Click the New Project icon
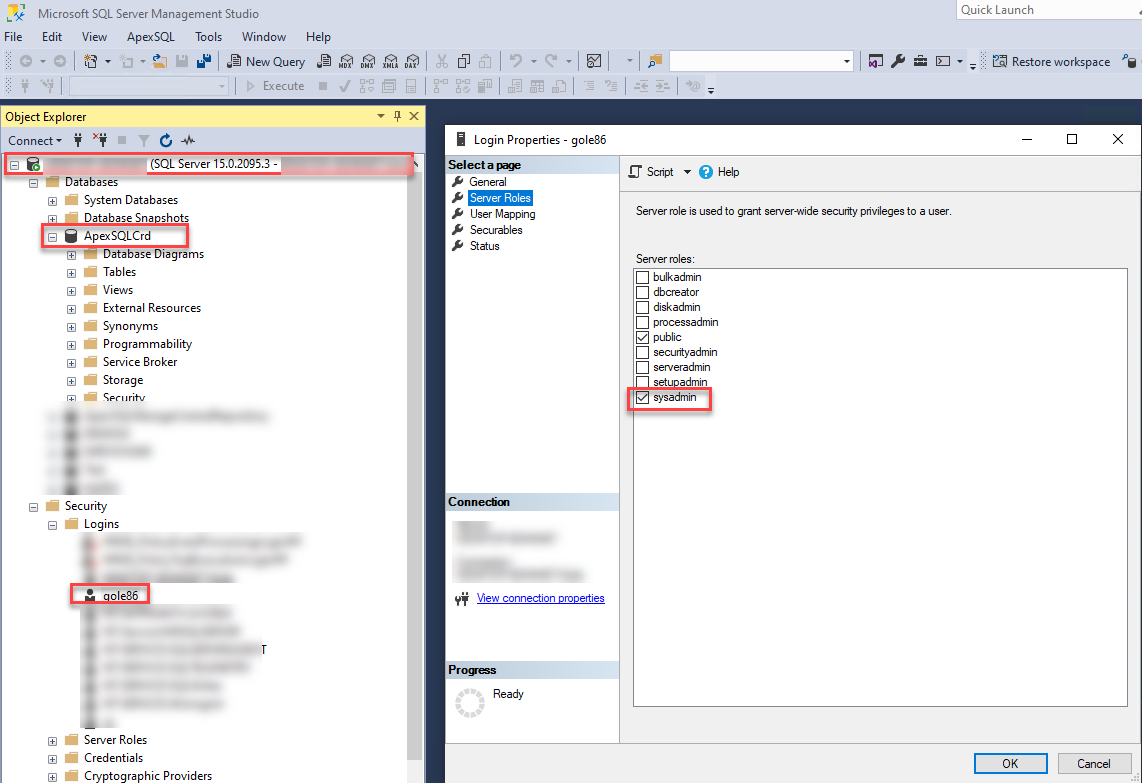 (x=90, y=62)
